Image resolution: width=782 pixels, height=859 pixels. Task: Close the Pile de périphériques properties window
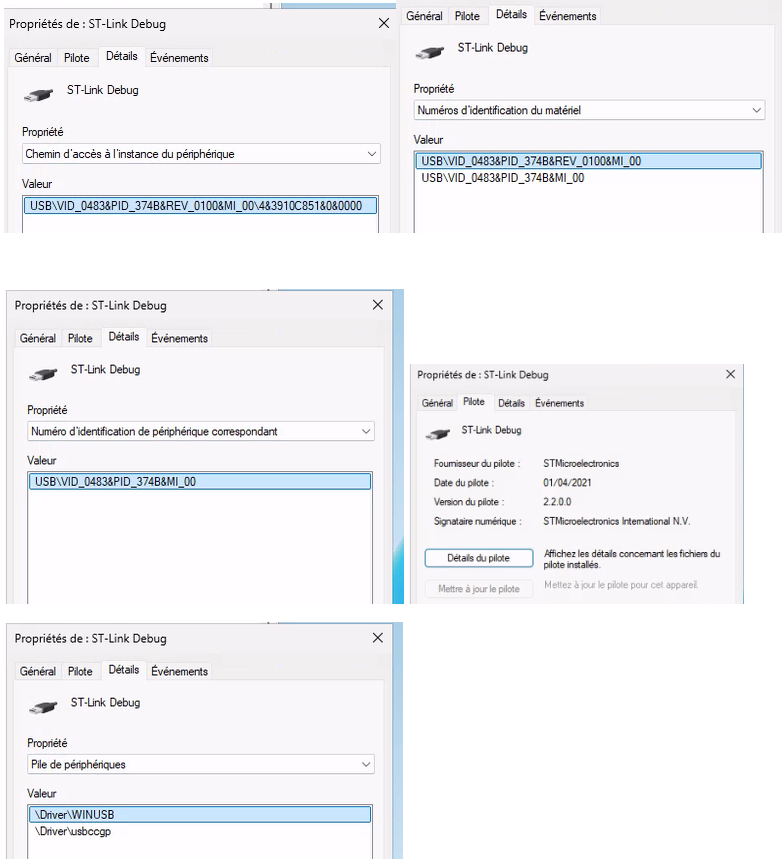click(x=378, y=638)
